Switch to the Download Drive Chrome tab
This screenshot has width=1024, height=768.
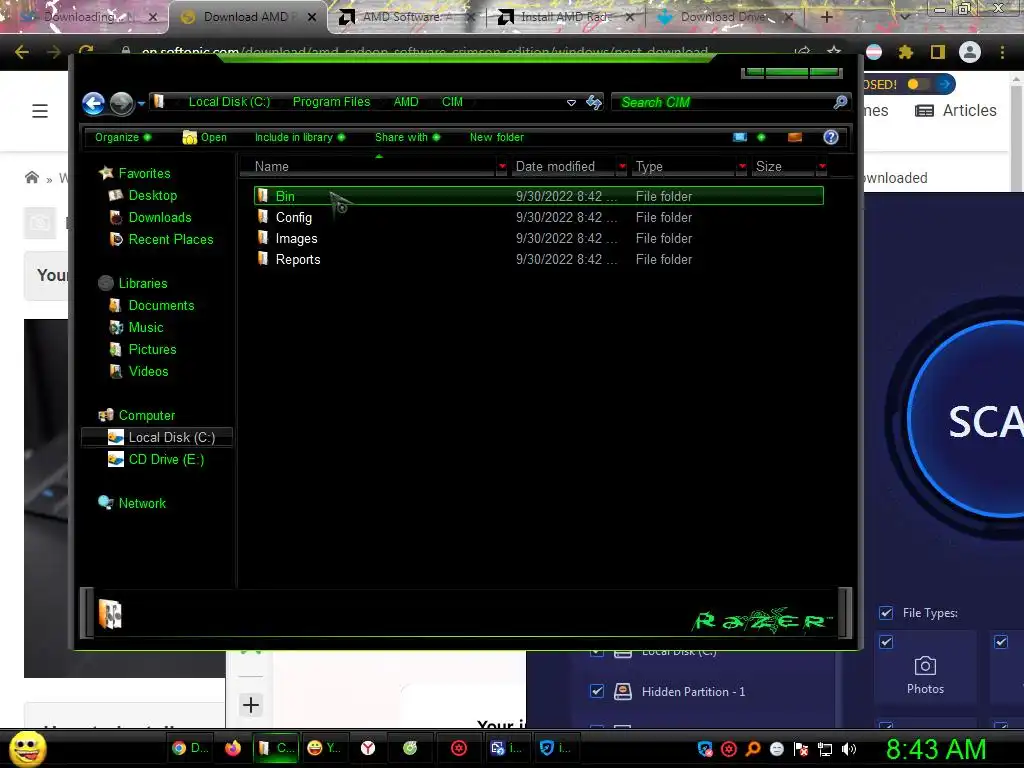pos(724,17)
